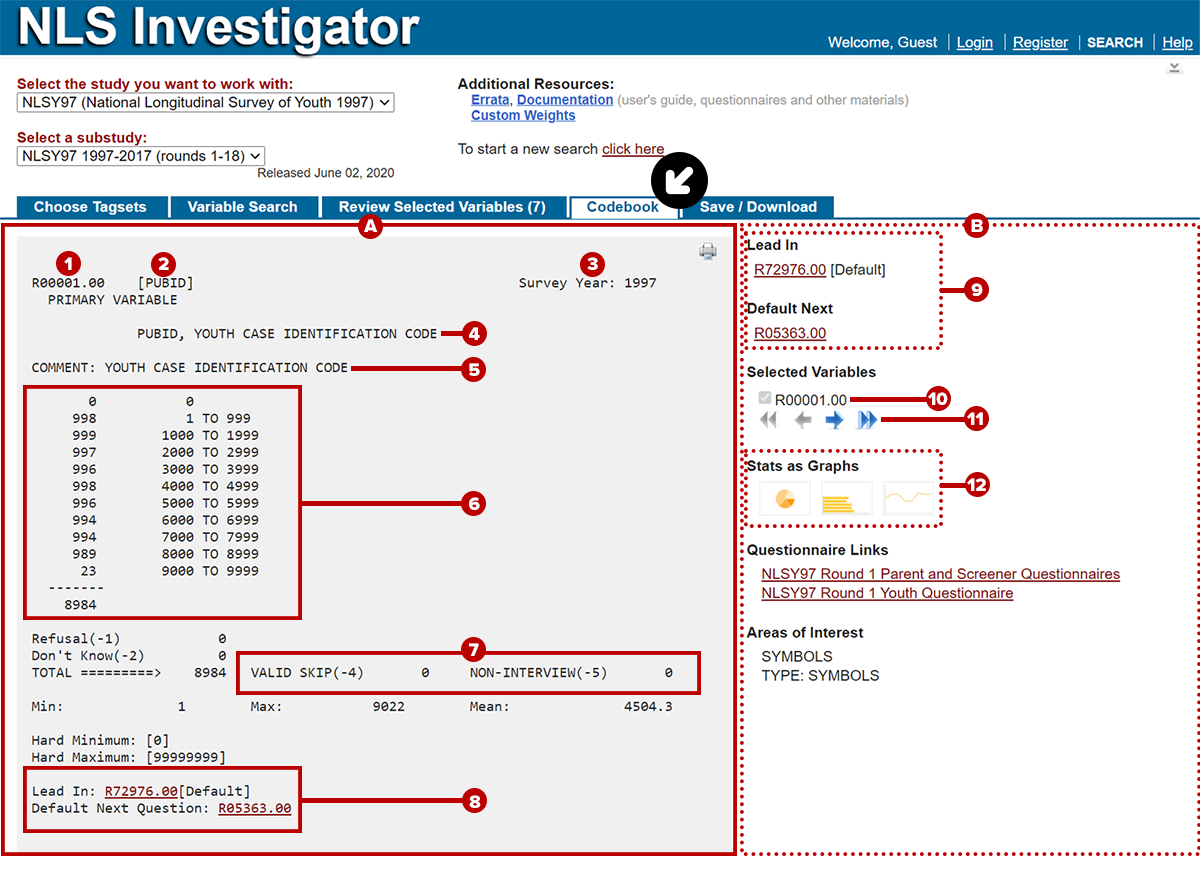Open the substudy selection dropdown

(141, 155)
